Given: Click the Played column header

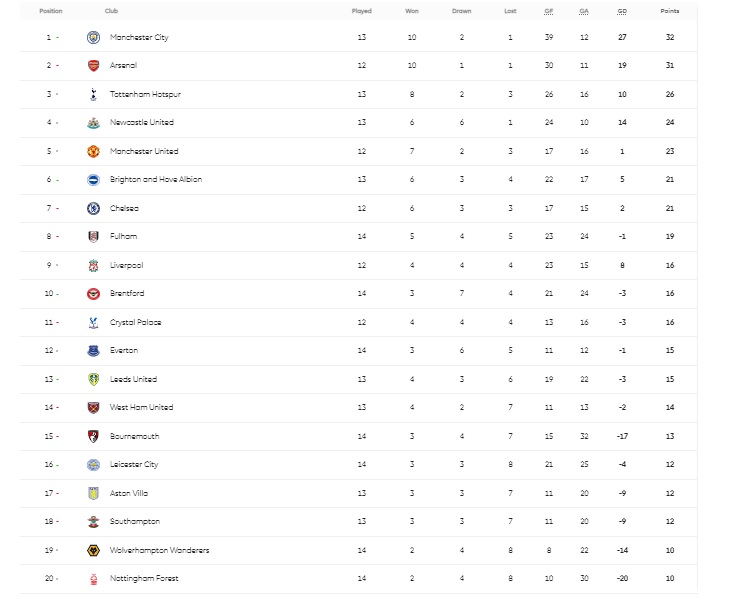Looking at the screenshot, I should (x=361, y=11).
